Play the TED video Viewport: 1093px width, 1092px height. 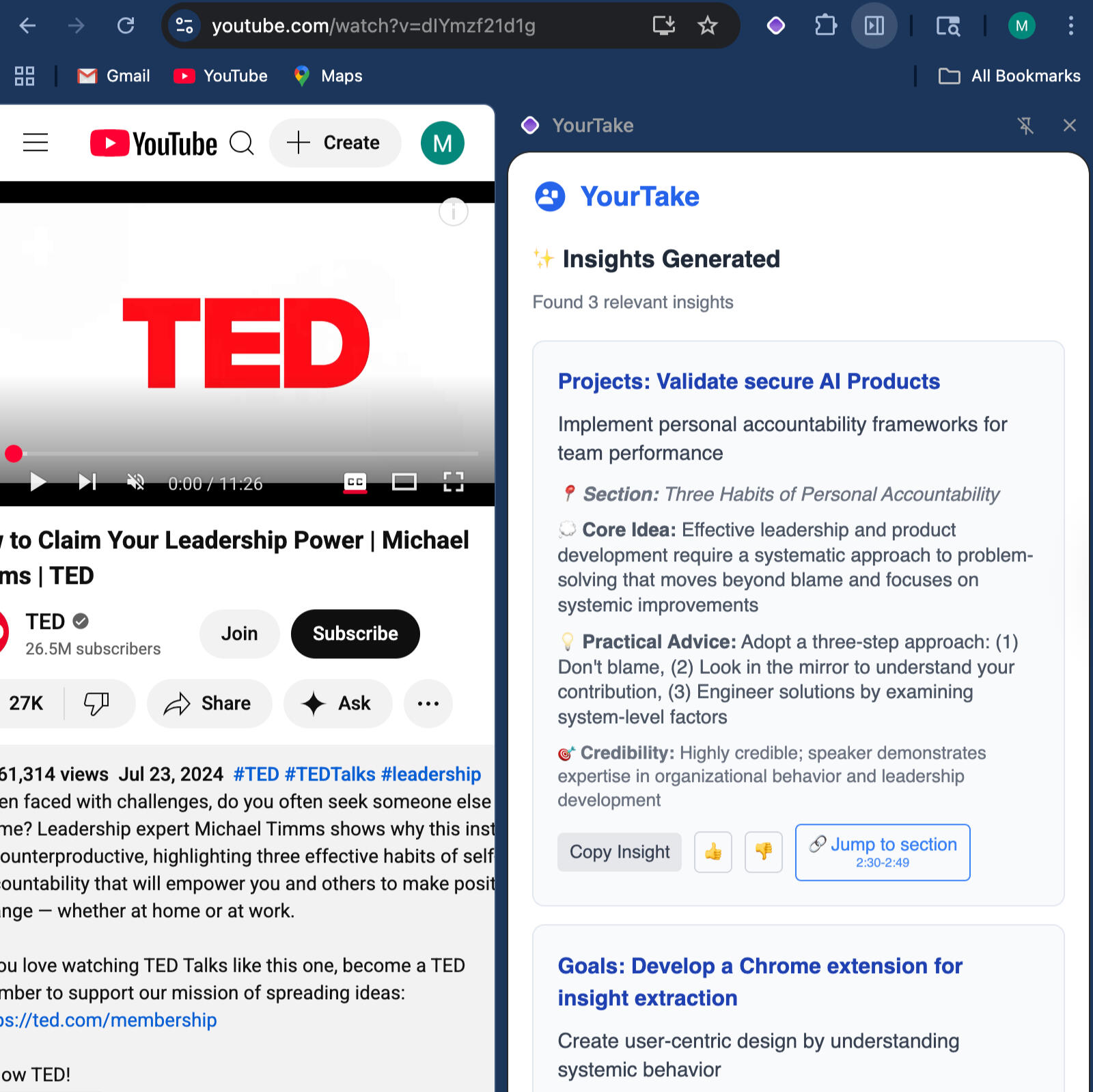point(38,483)
